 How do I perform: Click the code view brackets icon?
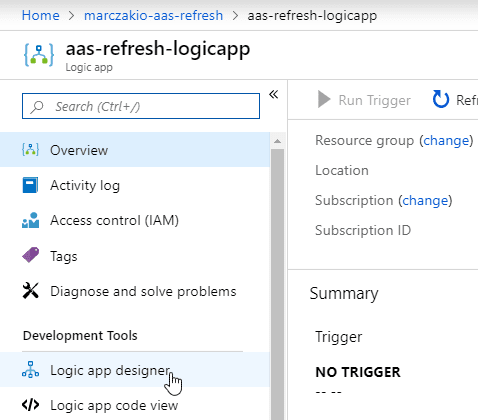coord(30,405)
